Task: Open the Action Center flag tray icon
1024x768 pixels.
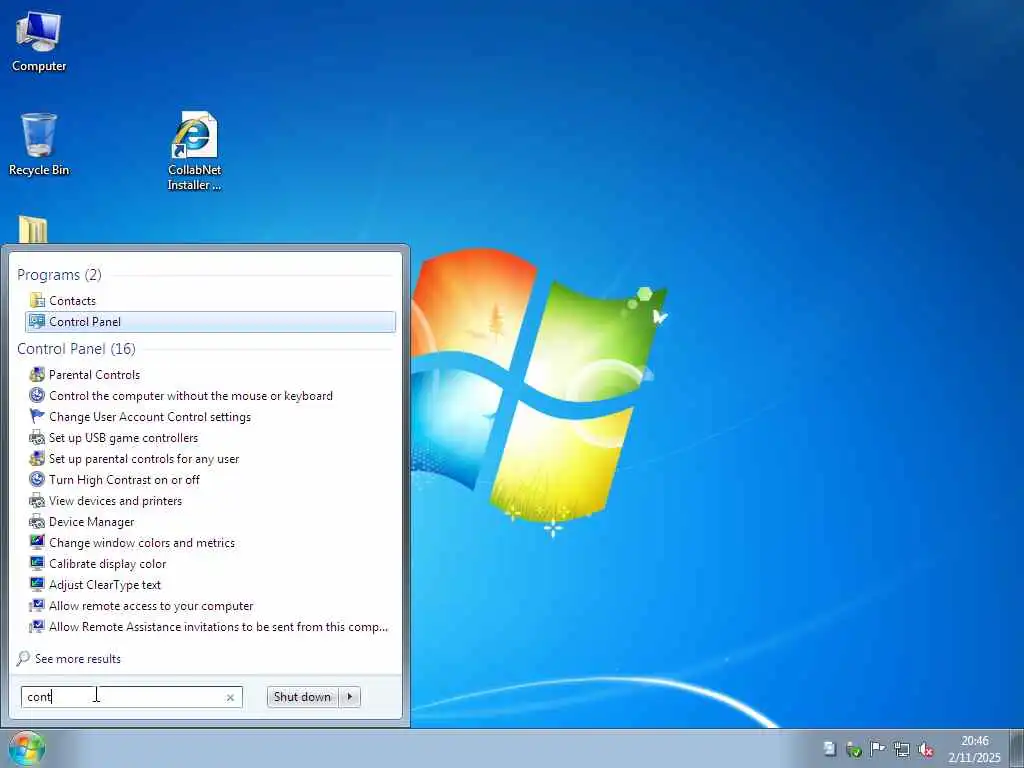Action: (x=878, y=749)
